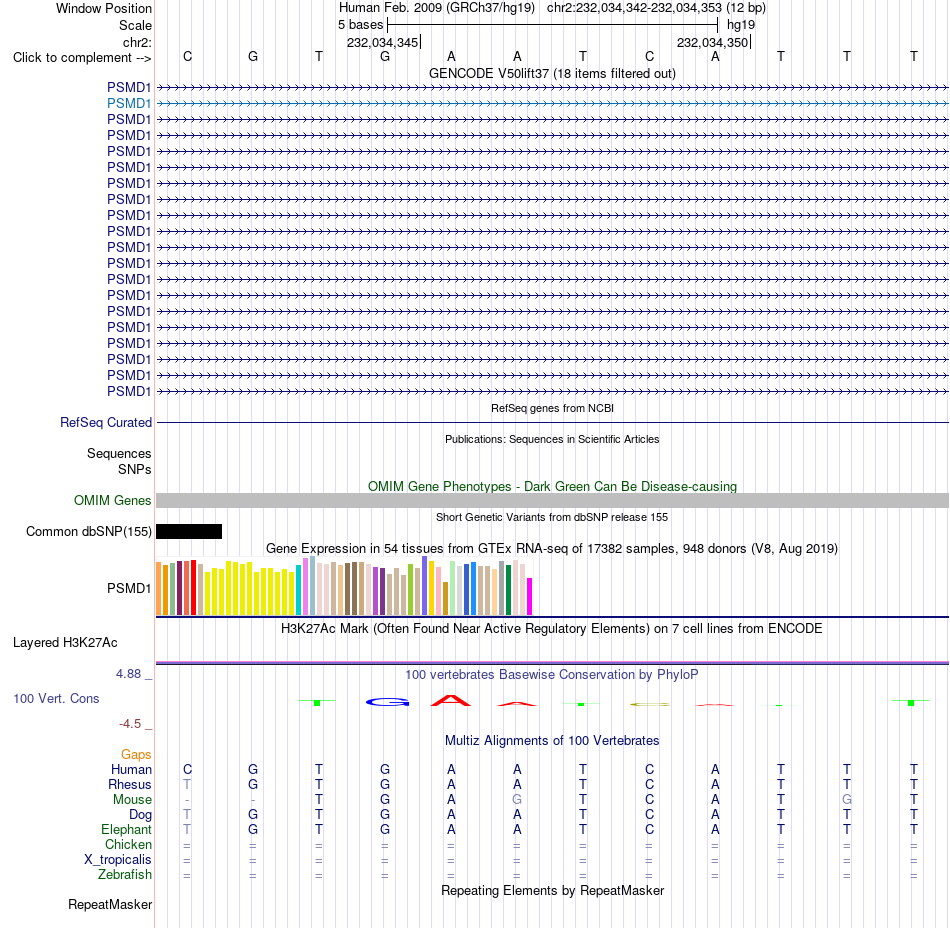Click the 'Elephant' species row label

click(x=127, y=830)
